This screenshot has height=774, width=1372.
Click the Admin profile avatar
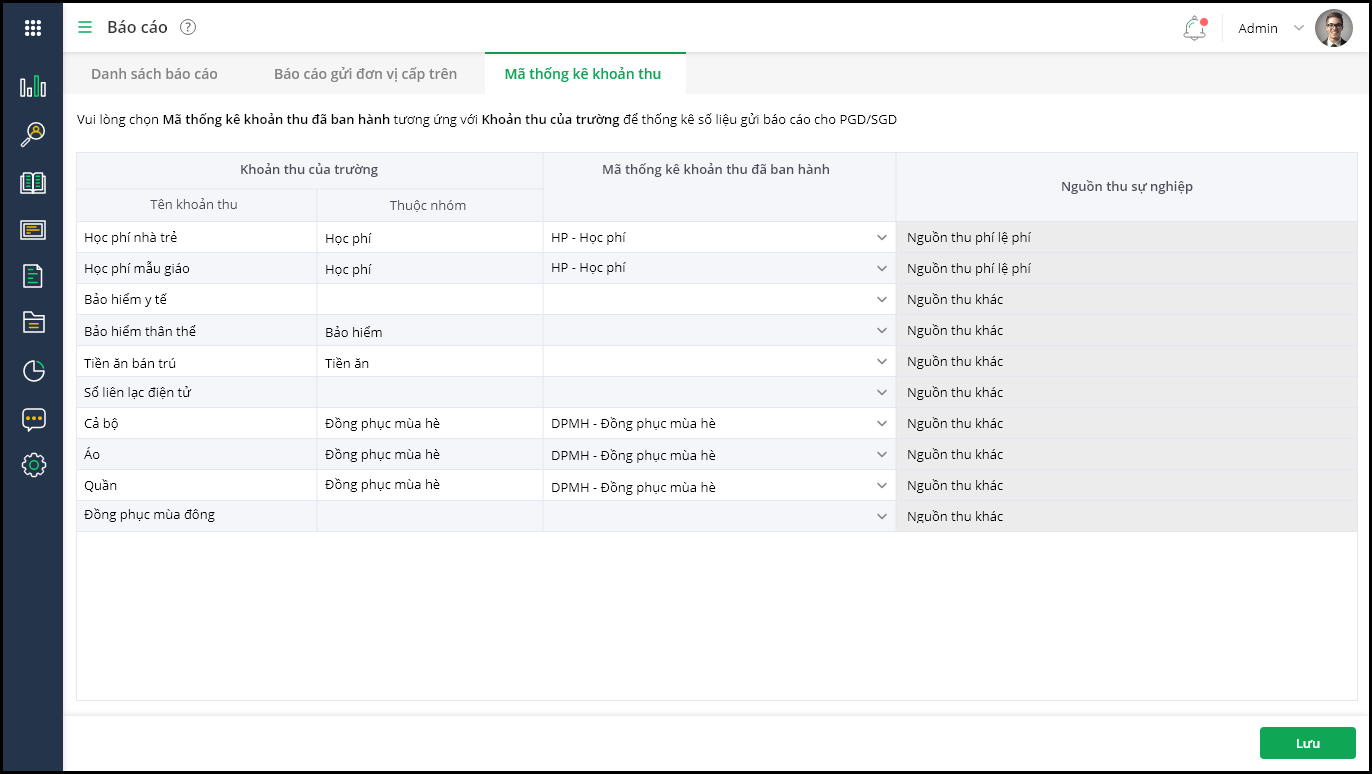(x=1333, y=28)
